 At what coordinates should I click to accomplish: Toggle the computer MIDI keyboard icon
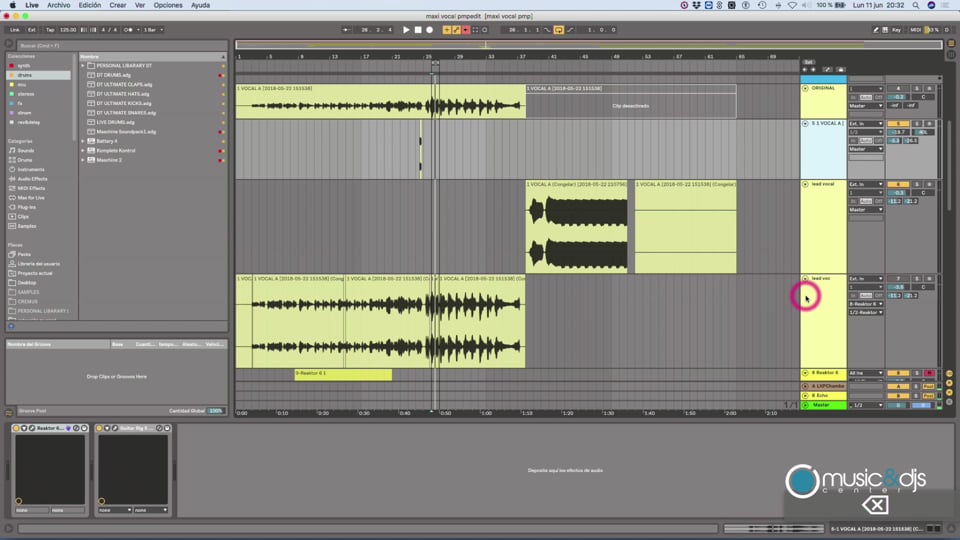[885, 29]
